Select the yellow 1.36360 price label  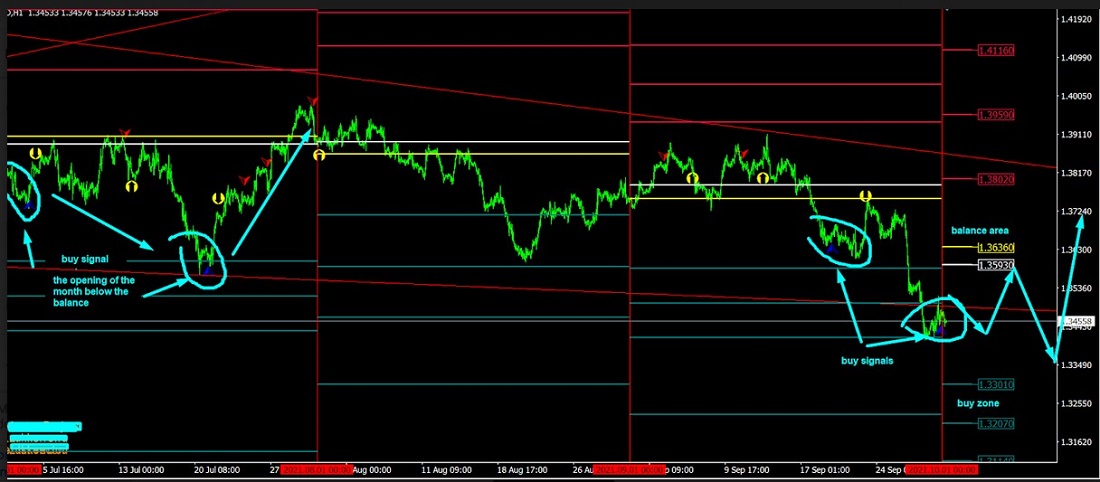(x=994, y=247)
